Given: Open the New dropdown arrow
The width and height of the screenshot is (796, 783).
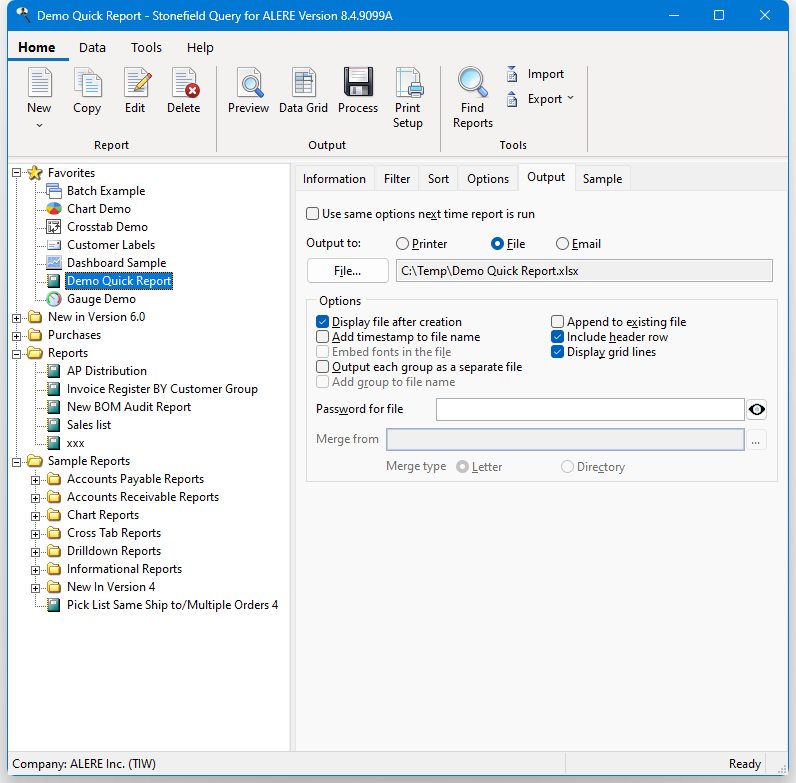Looking at the screenshot, I should [40, 125].
